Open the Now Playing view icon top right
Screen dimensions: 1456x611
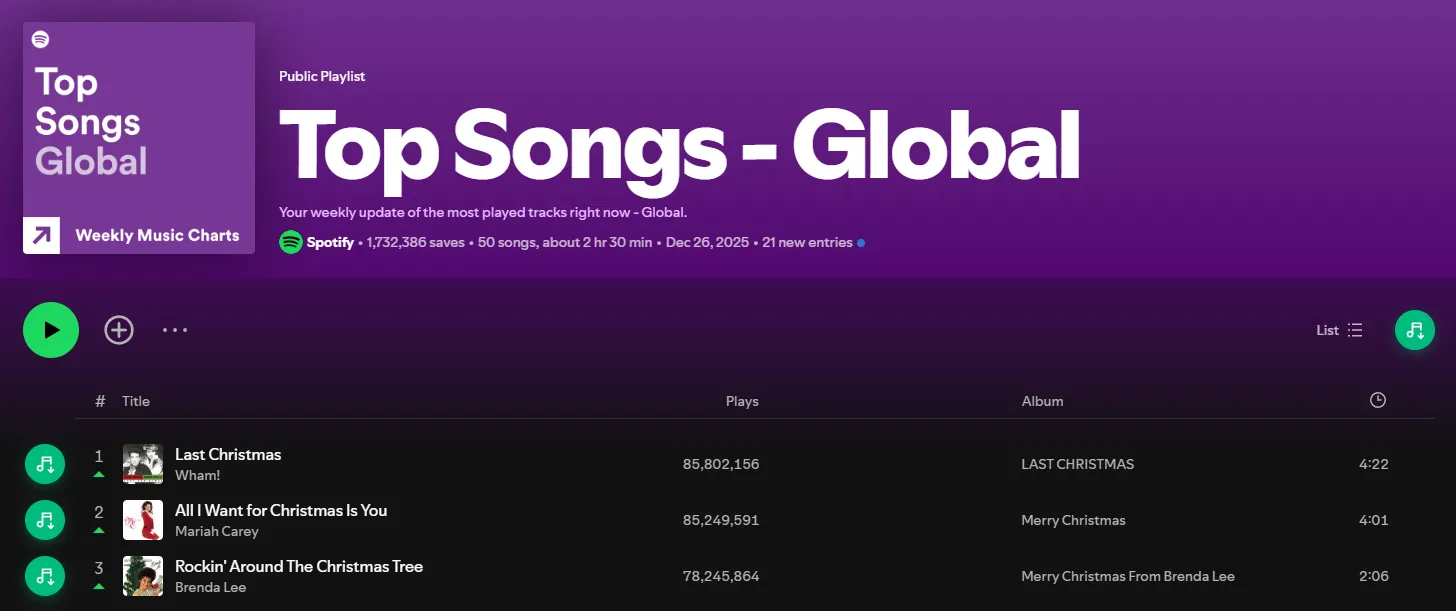tap(1414, 329)
